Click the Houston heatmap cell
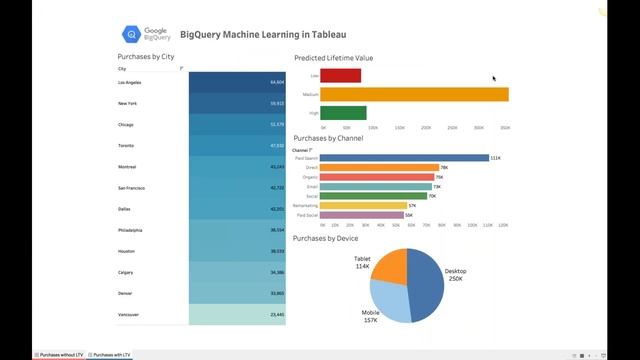640x360 pixels. tap(237, 251)
